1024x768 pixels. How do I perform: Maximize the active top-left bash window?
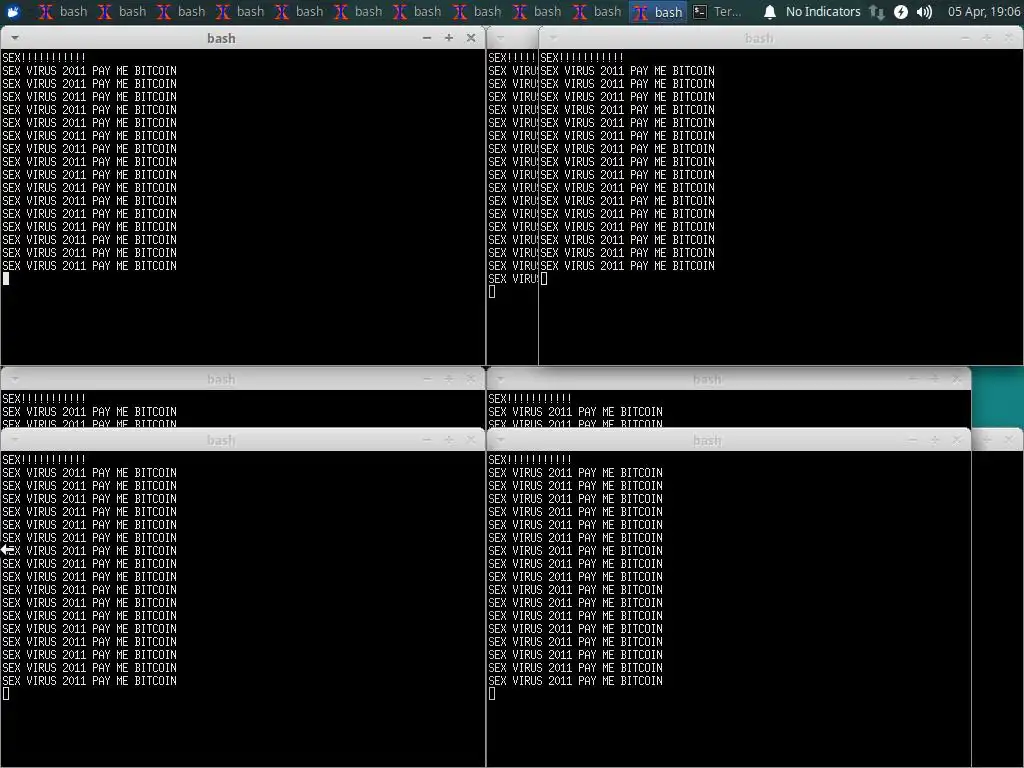(449, 39)
